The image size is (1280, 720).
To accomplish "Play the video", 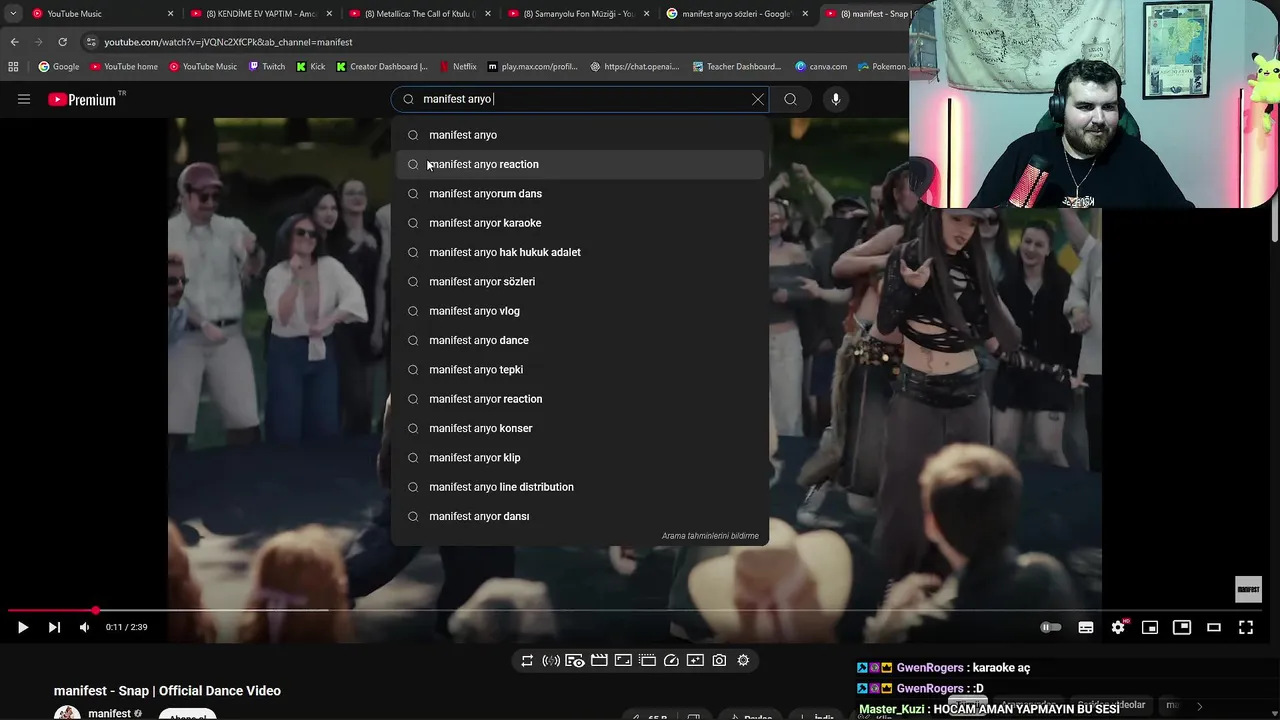I will click(22, 627).
